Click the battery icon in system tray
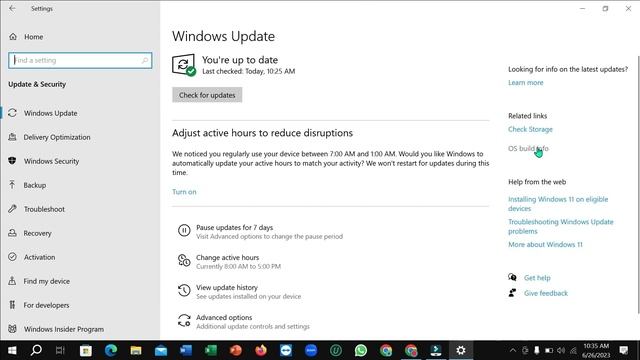The height and width of the screenshot is (360, 640). [549, 350]
